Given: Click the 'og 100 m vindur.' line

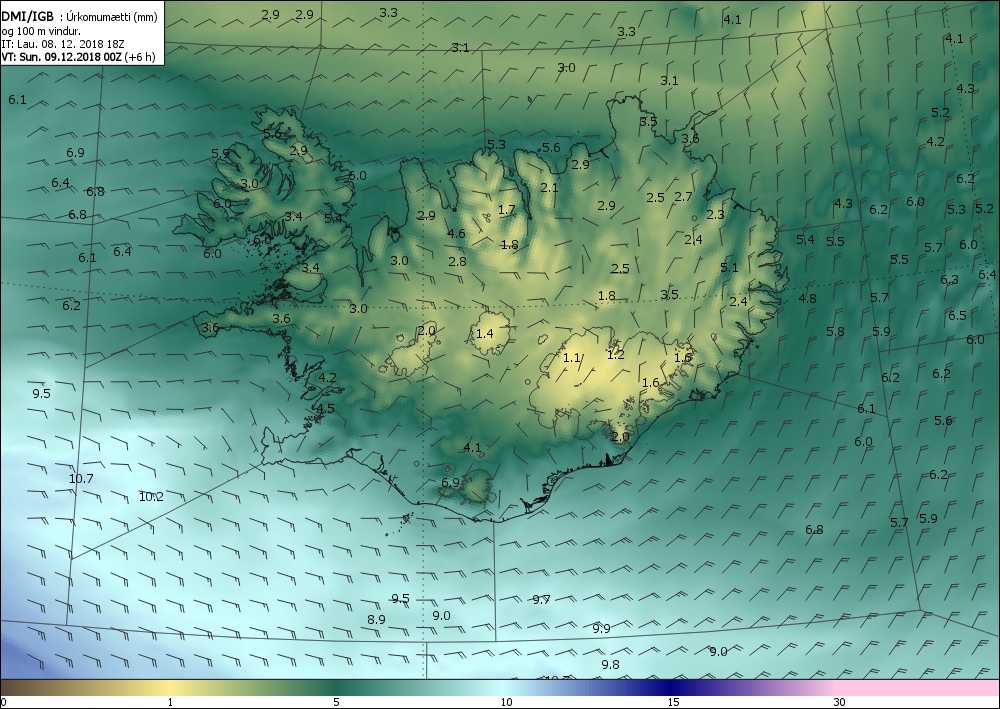Looking at the screenshot, I should [x=41, y=31].
